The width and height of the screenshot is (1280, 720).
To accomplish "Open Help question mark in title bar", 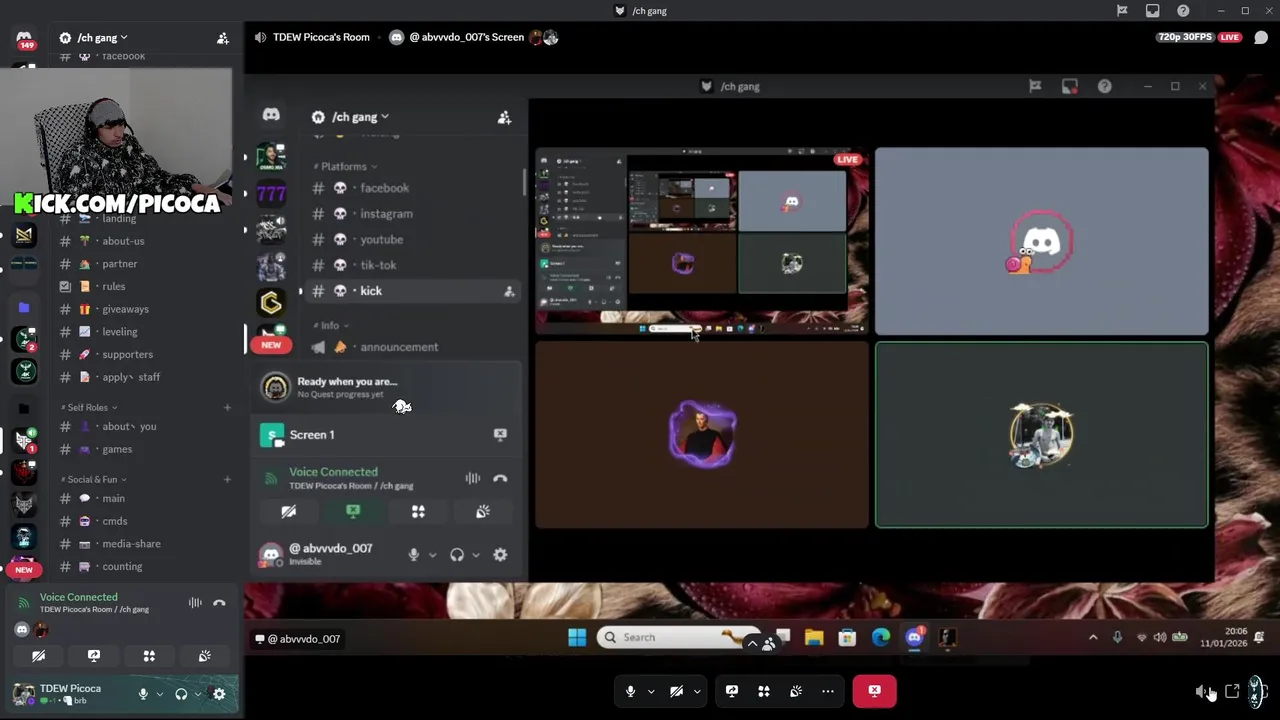I will click(1183, 11).
